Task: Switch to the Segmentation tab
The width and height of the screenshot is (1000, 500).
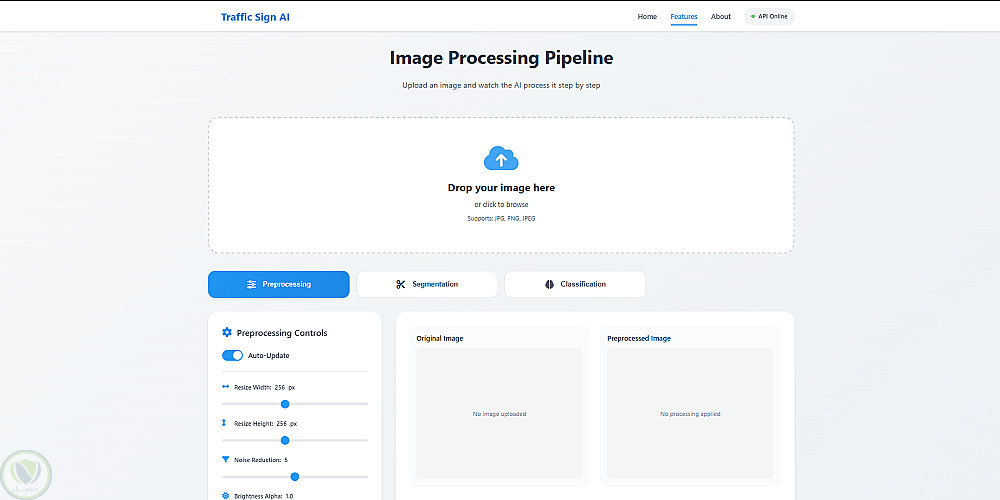Action: click(x=427, y=284)
